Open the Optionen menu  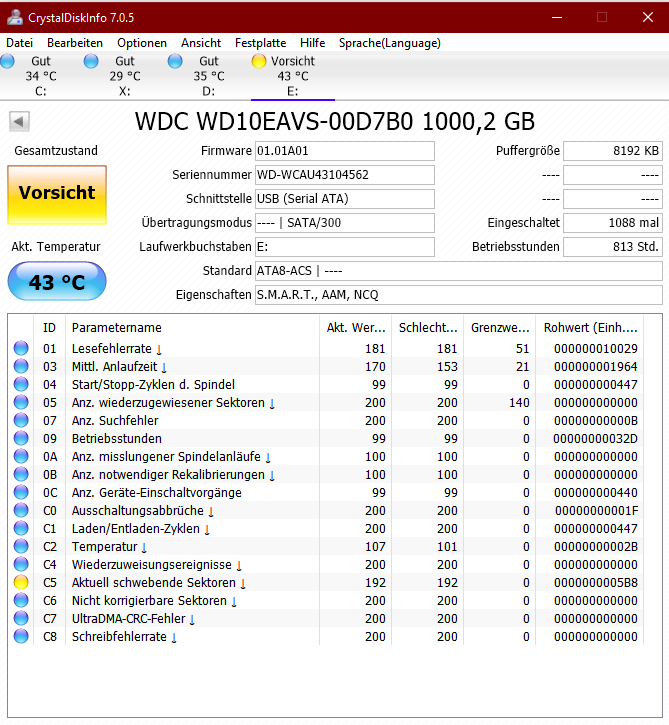[x=142, y=43]
